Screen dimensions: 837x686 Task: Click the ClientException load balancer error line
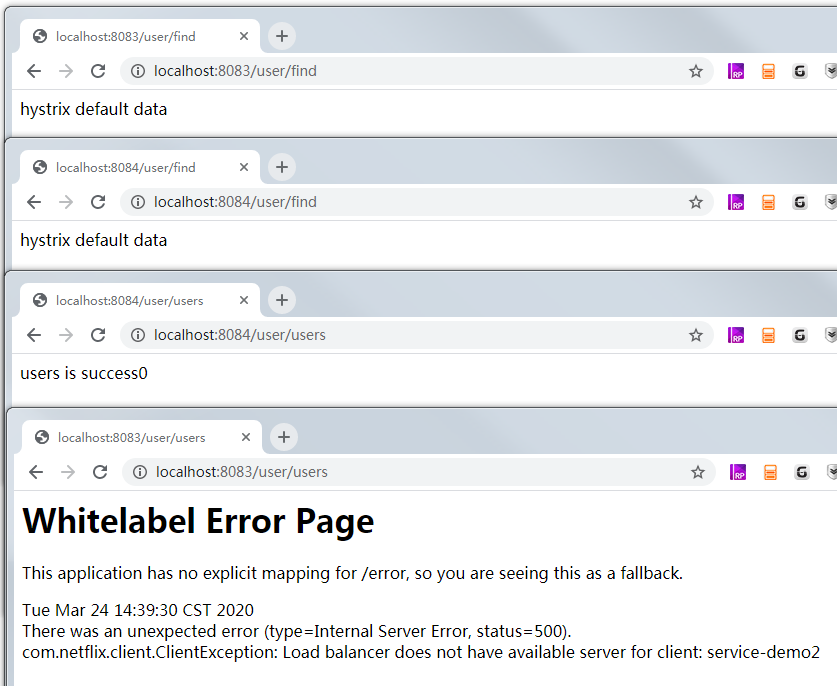pos(421,652)
